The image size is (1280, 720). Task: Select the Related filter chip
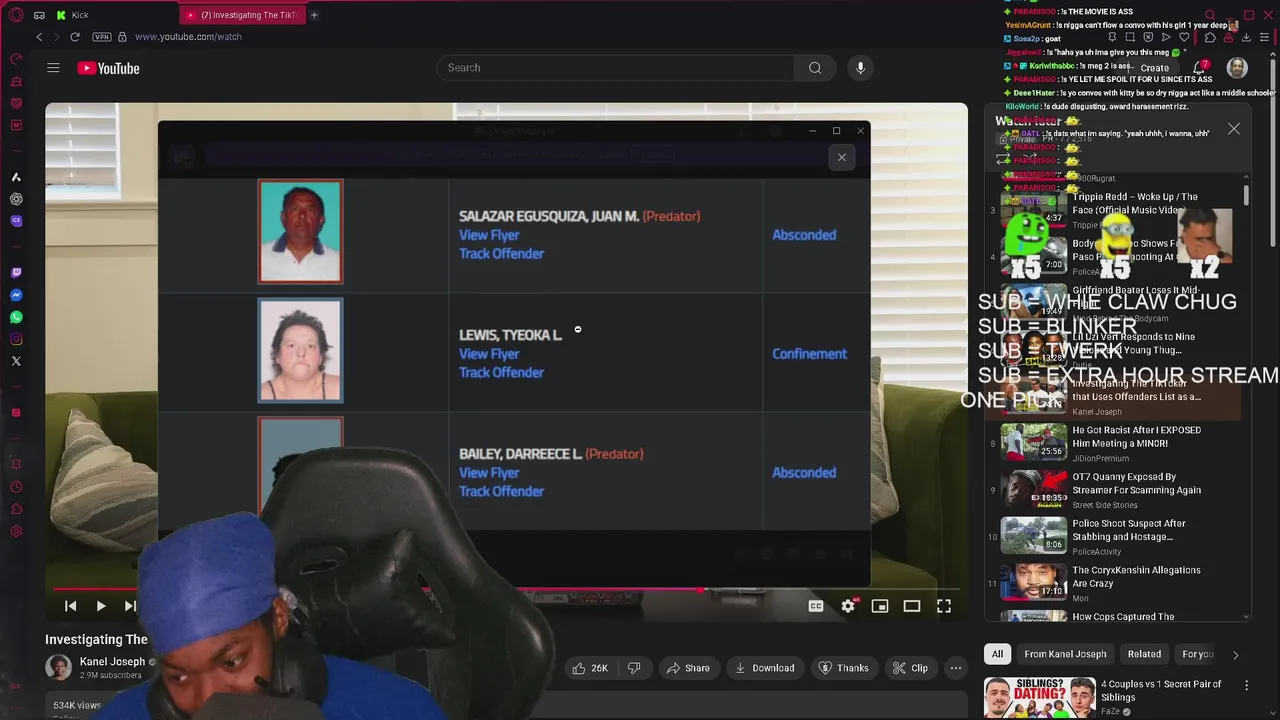pos(1144,654)
